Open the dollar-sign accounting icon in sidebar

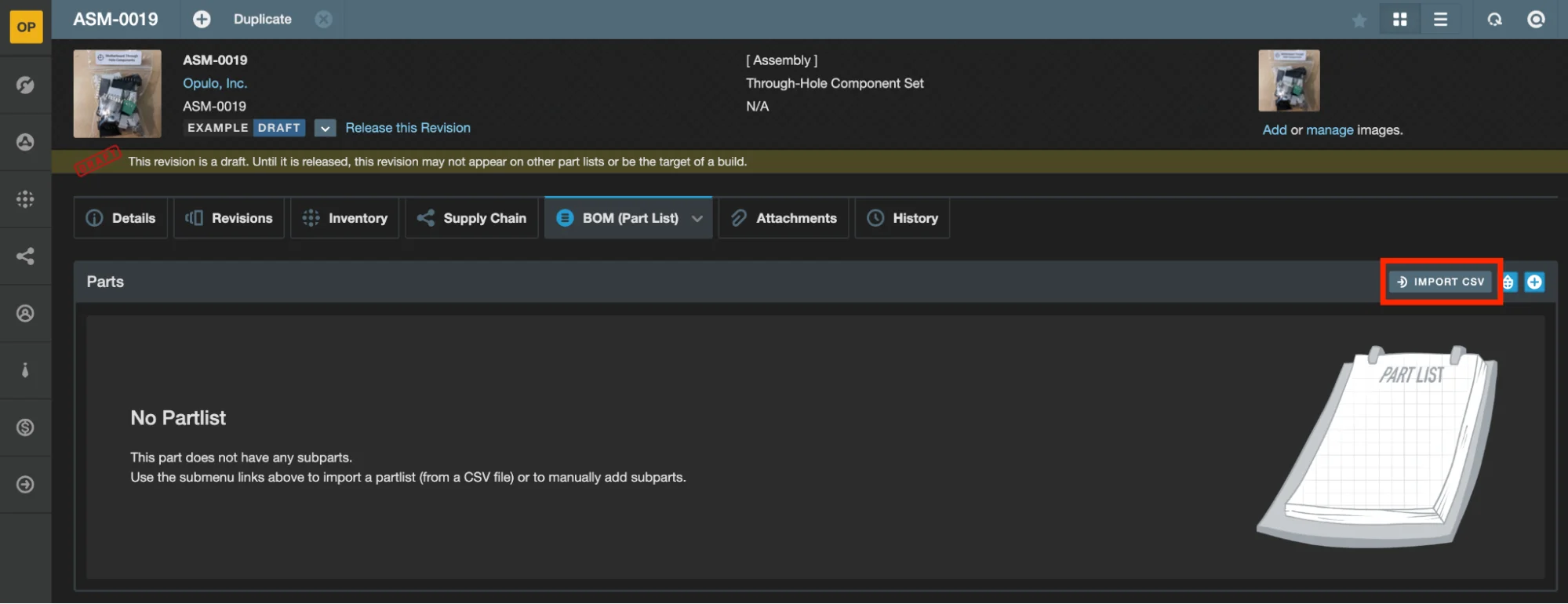pyautogui.click(x=26, y=428)
